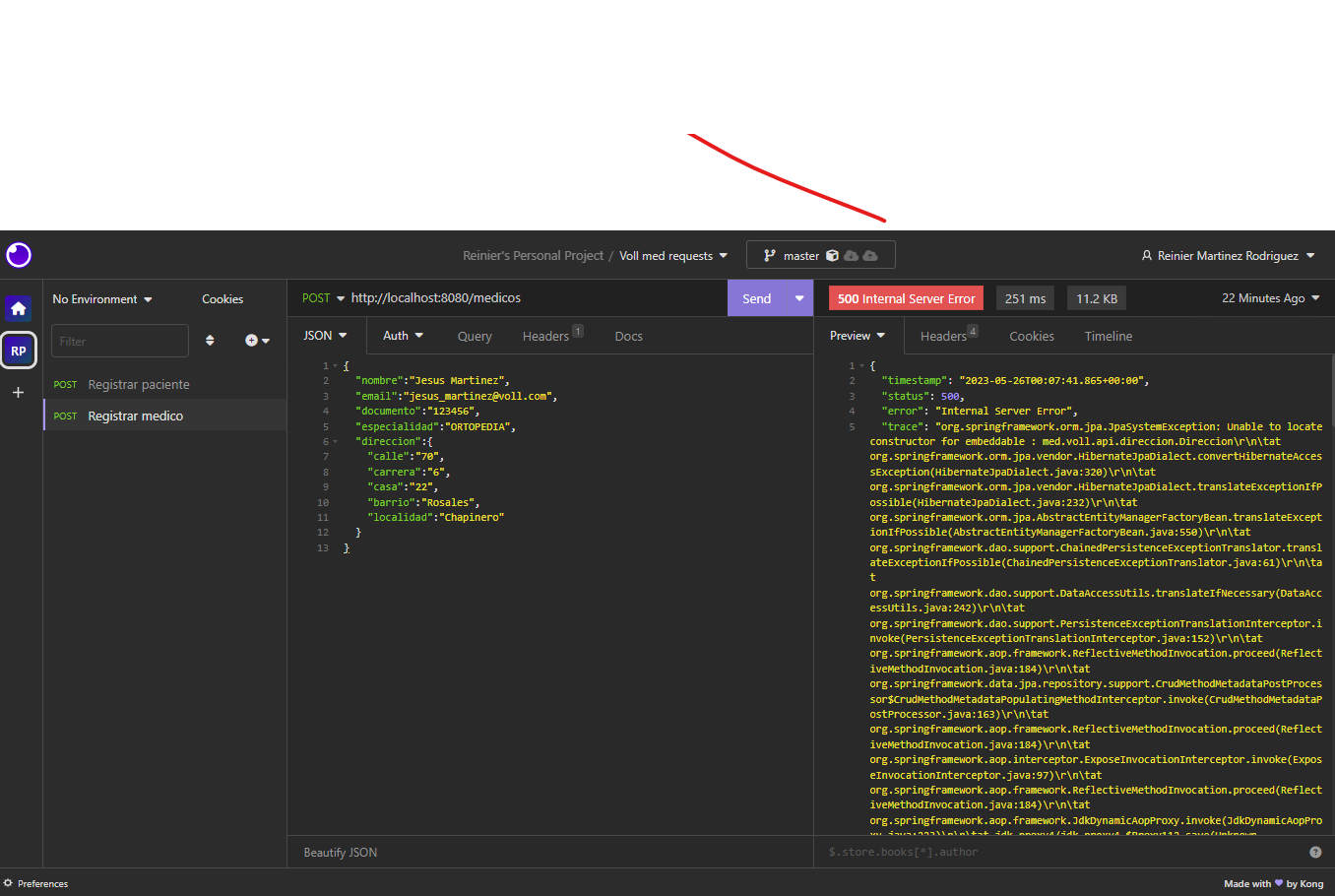1335x896 pixels.
Task: Open the sort order icon beside Filter
Action: pos(210,341)
